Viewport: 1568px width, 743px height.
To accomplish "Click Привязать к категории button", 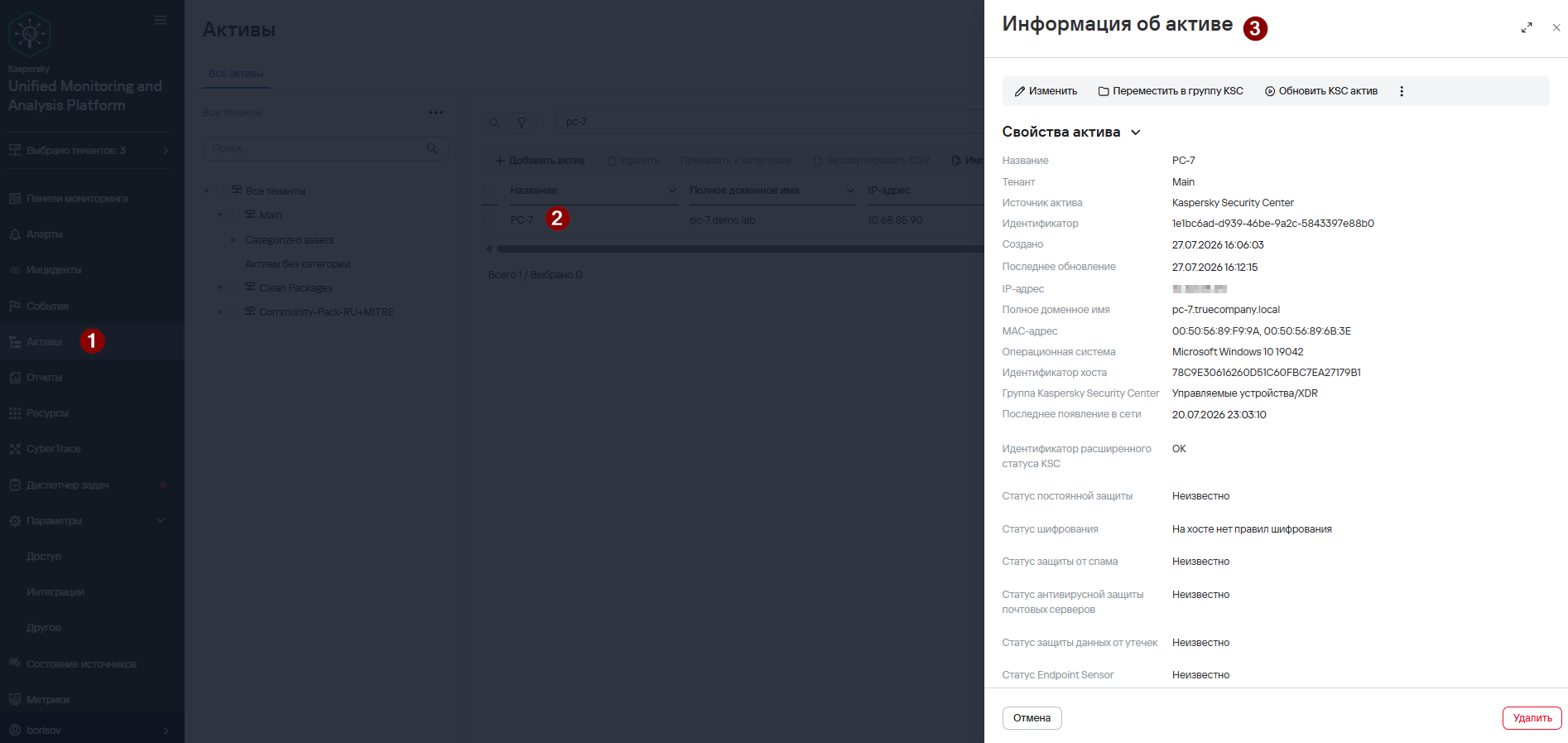I will click(x=736, y=161).
